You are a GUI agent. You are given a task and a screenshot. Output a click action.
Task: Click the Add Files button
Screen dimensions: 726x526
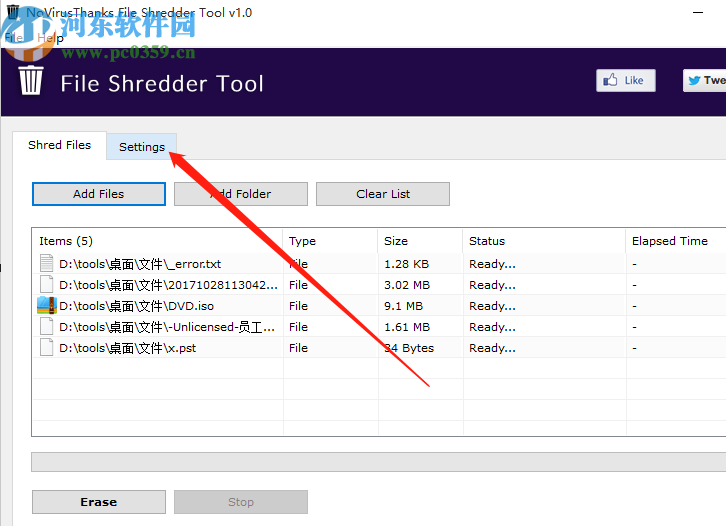tap(99, 194)
